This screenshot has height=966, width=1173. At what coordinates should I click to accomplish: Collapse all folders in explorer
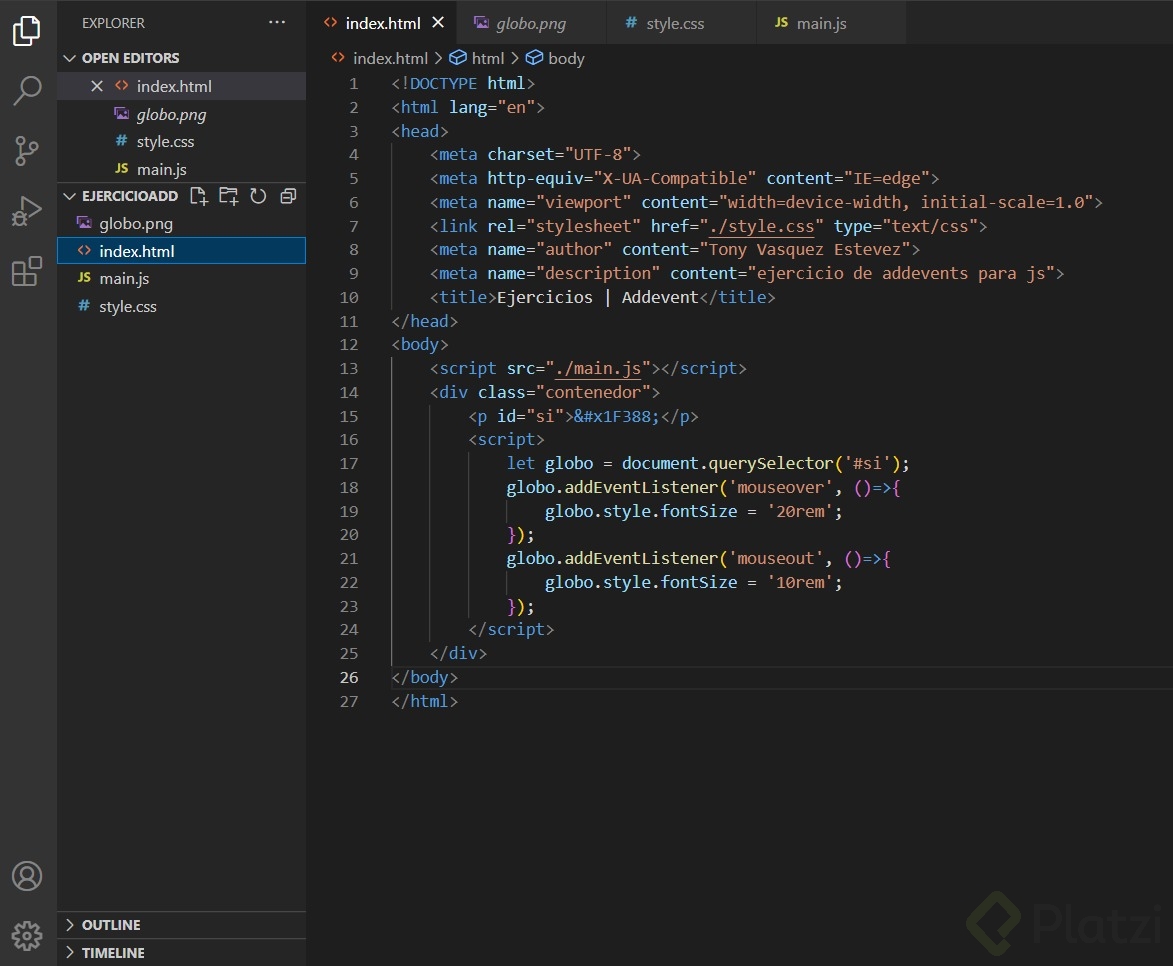288,196
